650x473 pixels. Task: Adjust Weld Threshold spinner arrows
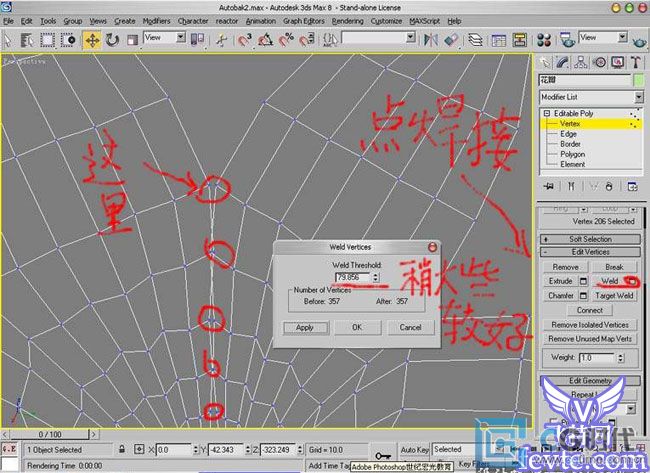tap(376, 277)
